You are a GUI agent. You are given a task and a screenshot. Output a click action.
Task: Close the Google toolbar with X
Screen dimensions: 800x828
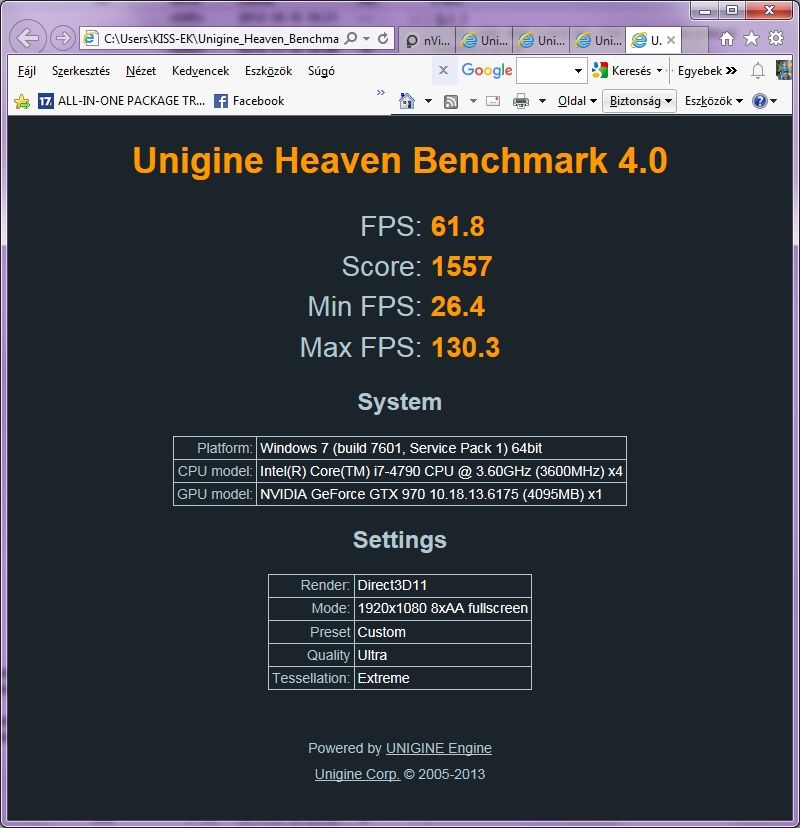444,70
